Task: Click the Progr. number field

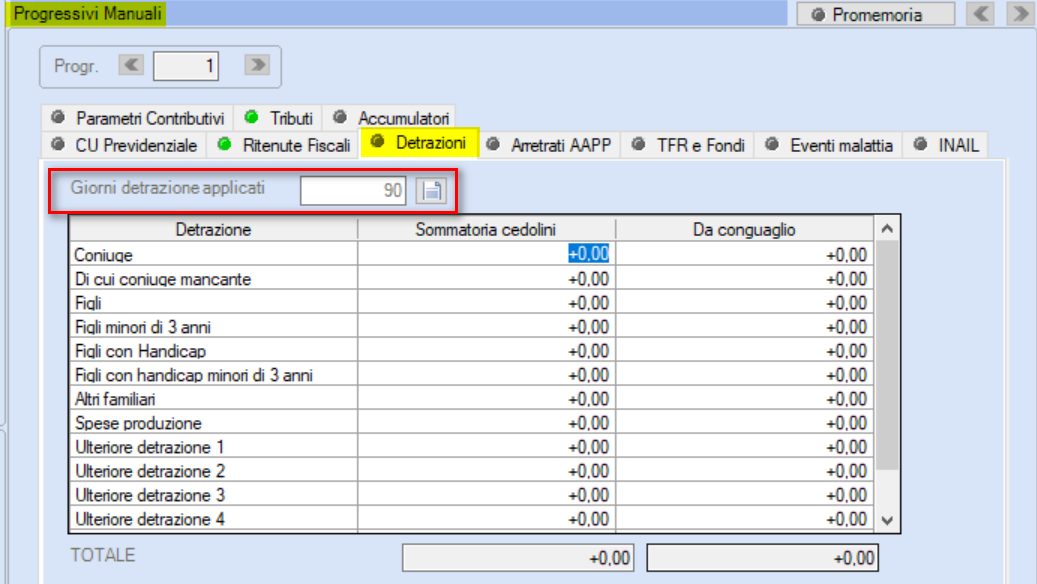Action: click(x=186, y=65)
